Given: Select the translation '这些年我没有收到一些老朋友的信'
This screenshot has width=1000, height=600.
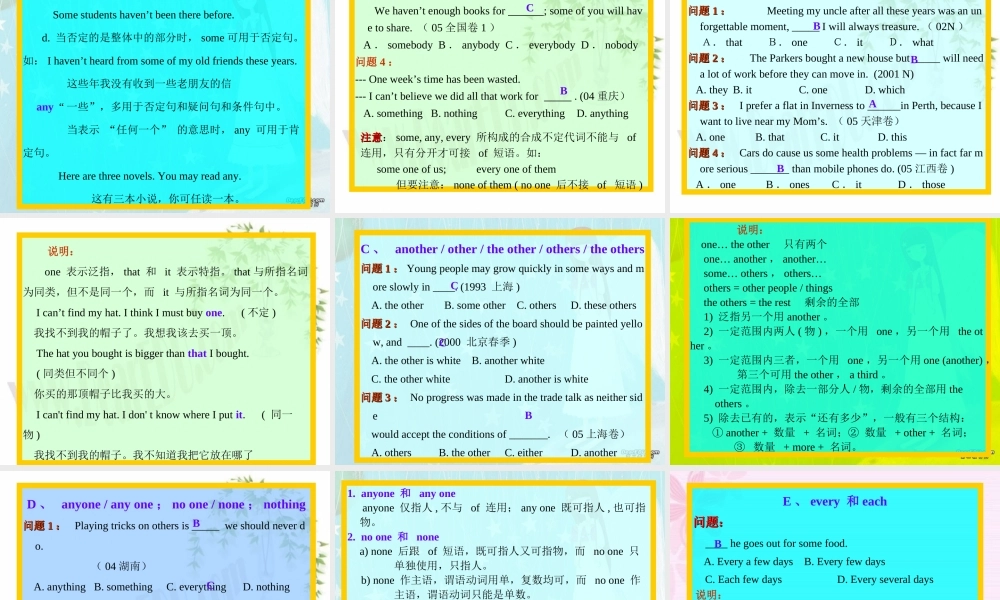Looking at the screenshot, I should (149, 84).
